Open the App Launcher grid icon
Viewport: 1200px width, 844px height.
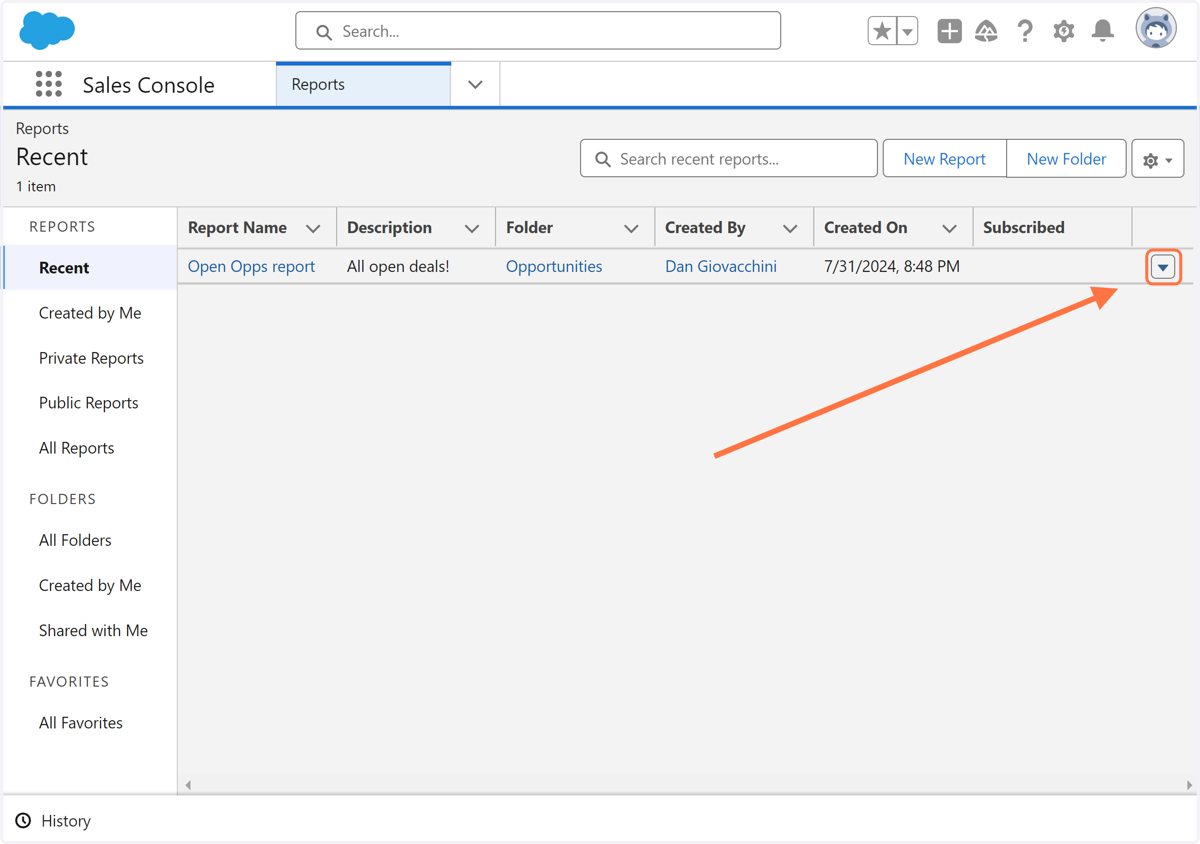pos(49,84)
